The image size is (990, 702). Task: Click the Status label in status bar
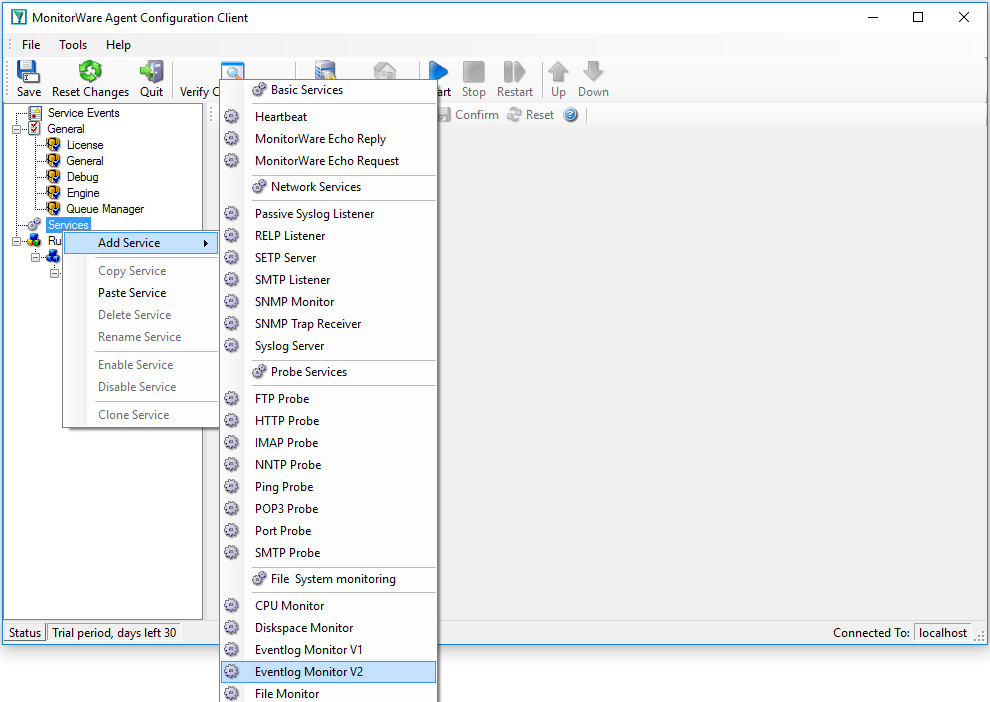click(25, 633)
